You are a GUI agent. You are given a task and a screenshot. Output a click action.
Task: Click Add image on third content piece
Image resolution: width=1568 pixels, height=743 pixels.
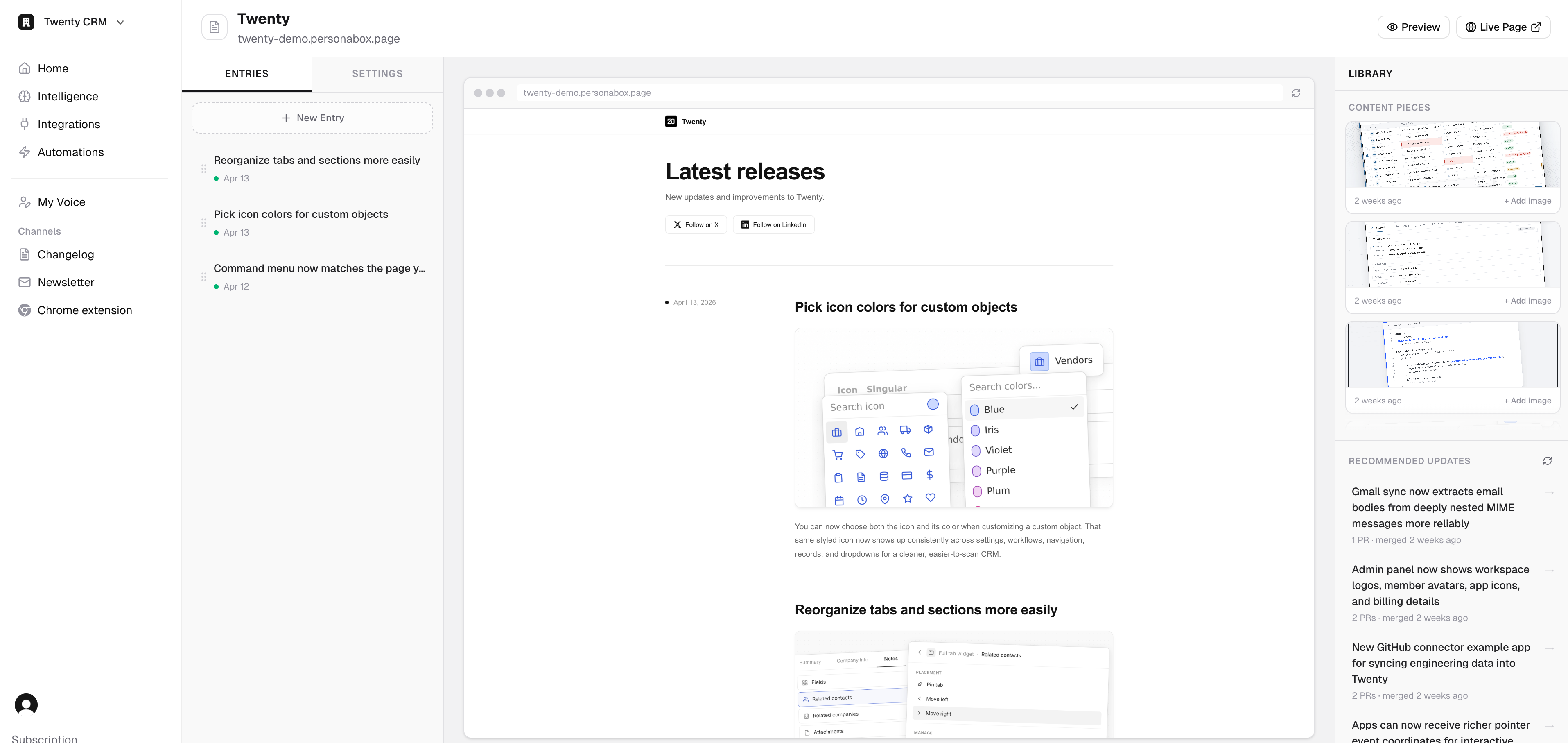pyautogui.click(x=1527, y=401)
